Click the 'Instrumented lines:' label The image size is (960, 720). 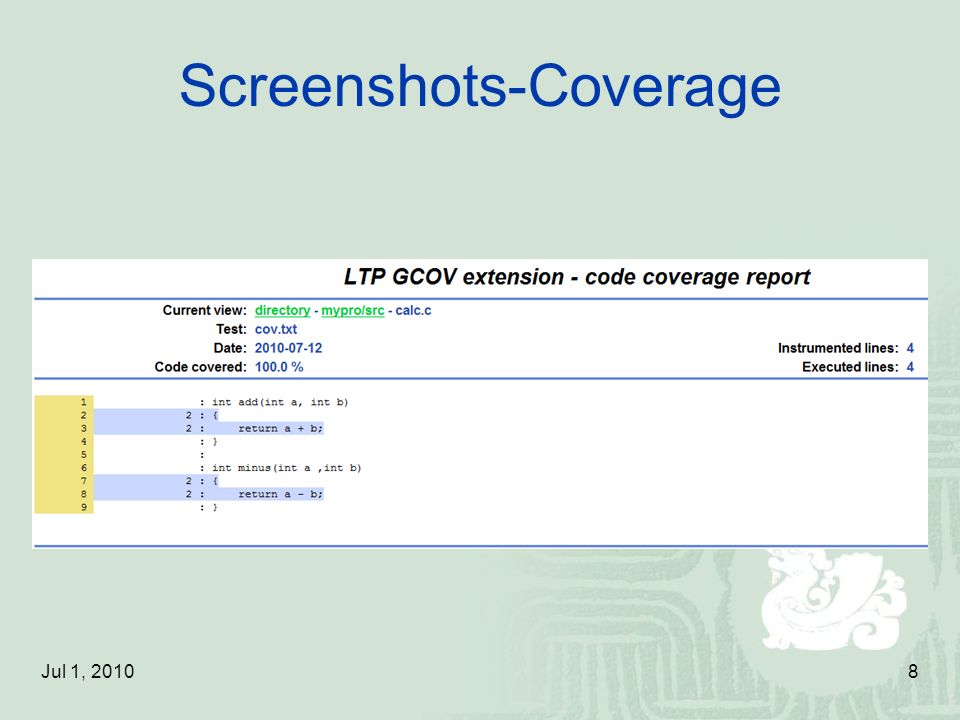[x=838, y=348]
